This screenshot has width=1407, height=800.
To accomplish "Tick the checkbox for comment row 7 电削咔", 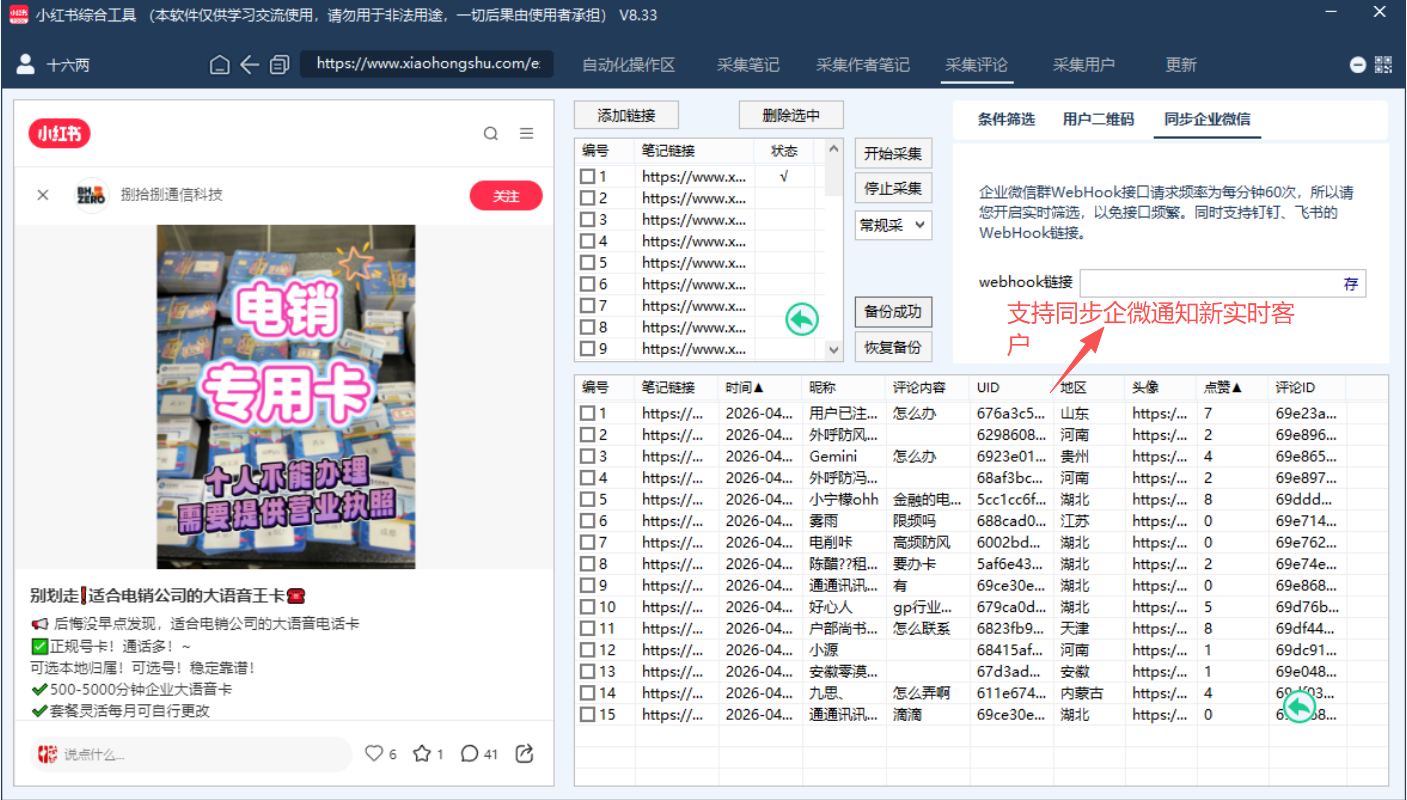I will click(588, 543).
